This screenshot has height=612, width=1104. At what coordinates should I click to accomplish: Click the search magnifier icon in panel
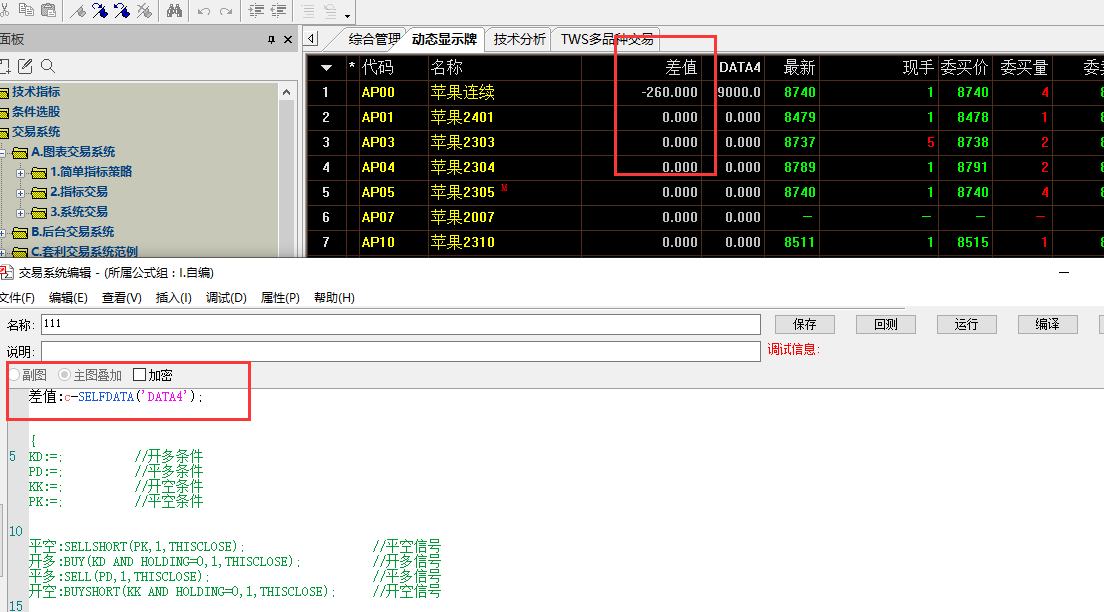pos(48,66)
